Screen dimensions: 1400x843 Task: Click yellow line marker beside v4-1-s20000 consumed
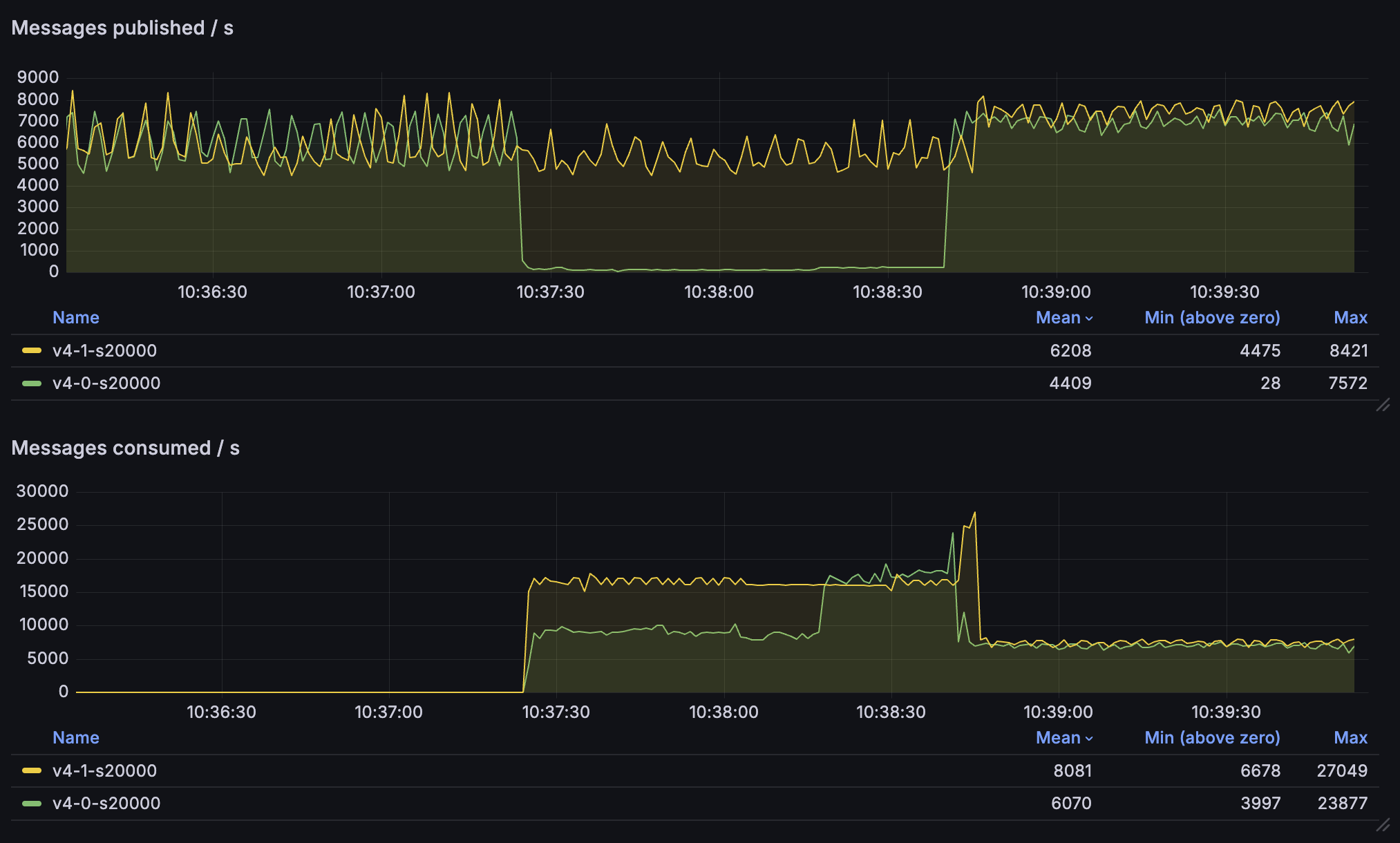32,770
